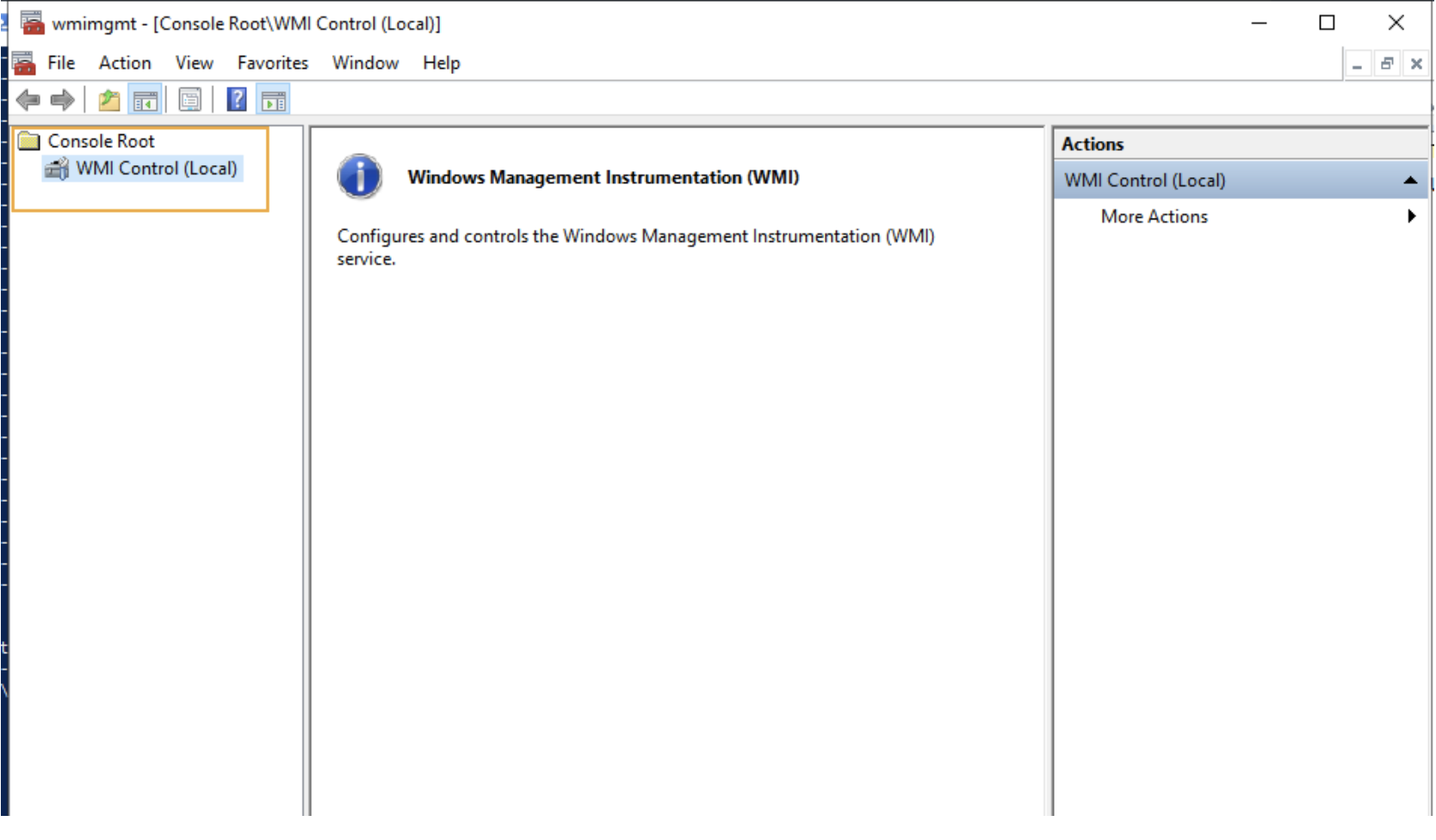Collapse the WMI Control (Local) actions section

coord(1410,181)
